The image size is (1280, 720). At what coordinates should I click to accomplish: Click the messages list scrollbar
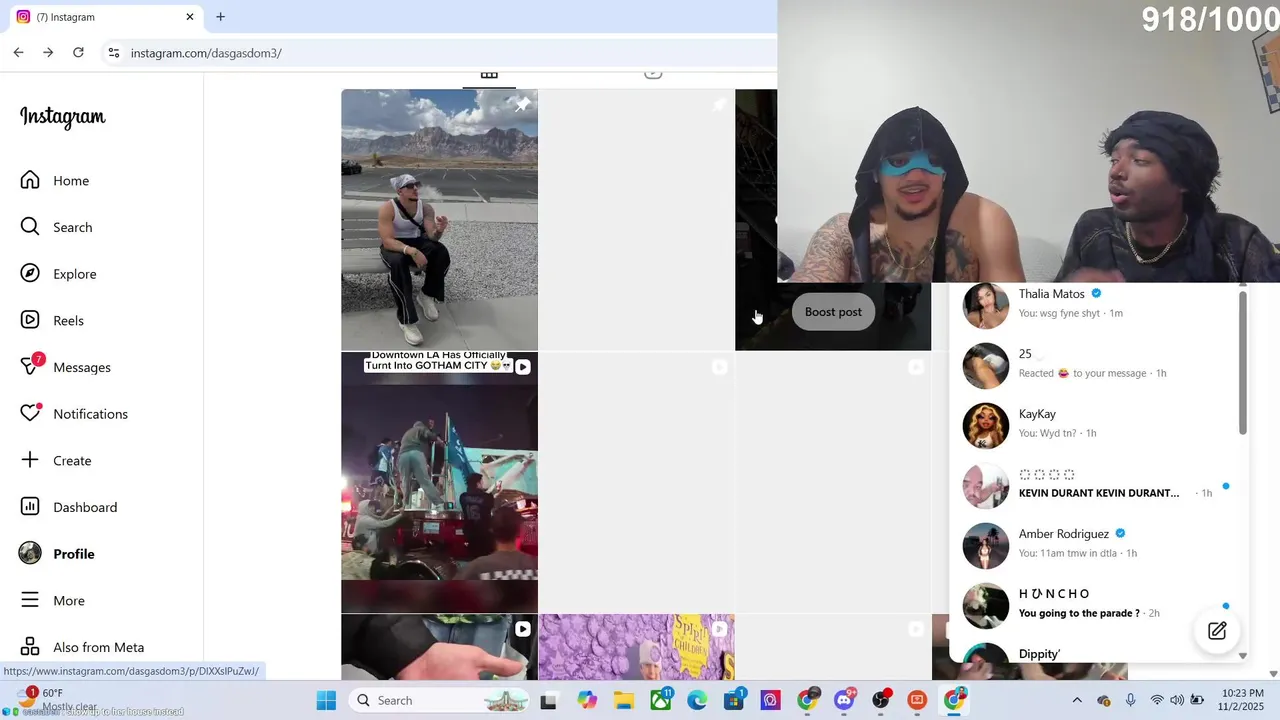point(1243,365)
